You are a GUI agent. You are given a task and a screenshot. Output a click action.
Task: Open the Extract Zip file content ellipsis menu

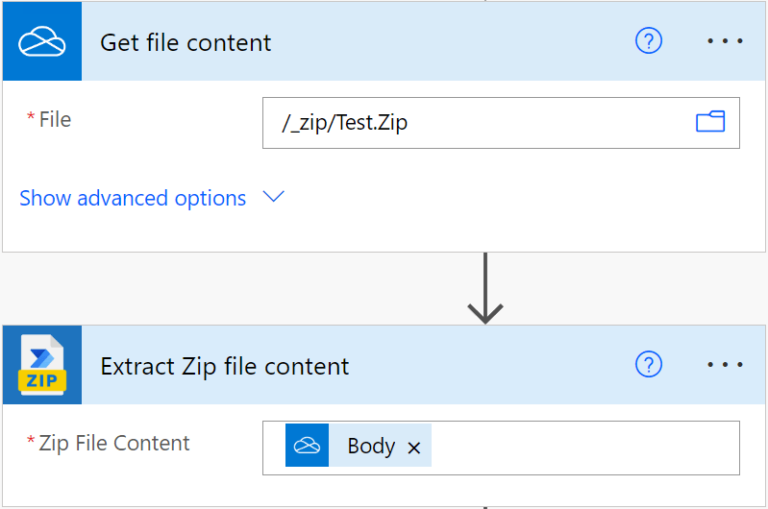coord(725,365)
